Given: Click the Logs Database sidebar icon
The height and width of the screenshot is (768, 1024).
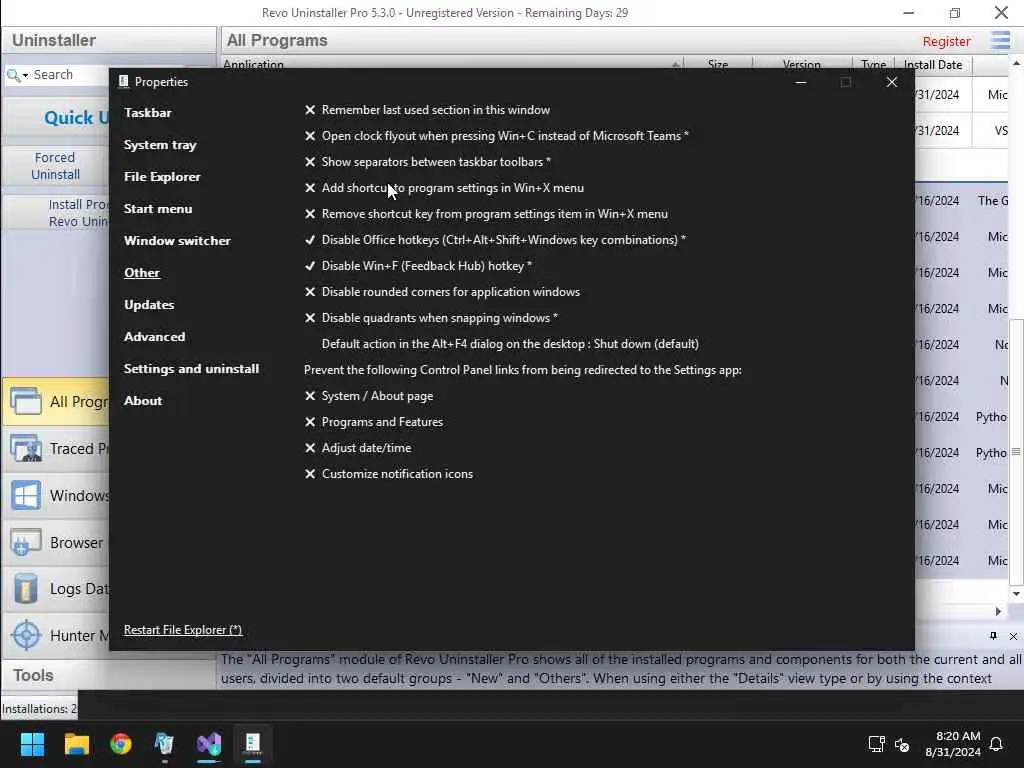Looking at the screenshot, I should [x=26, y=589].
